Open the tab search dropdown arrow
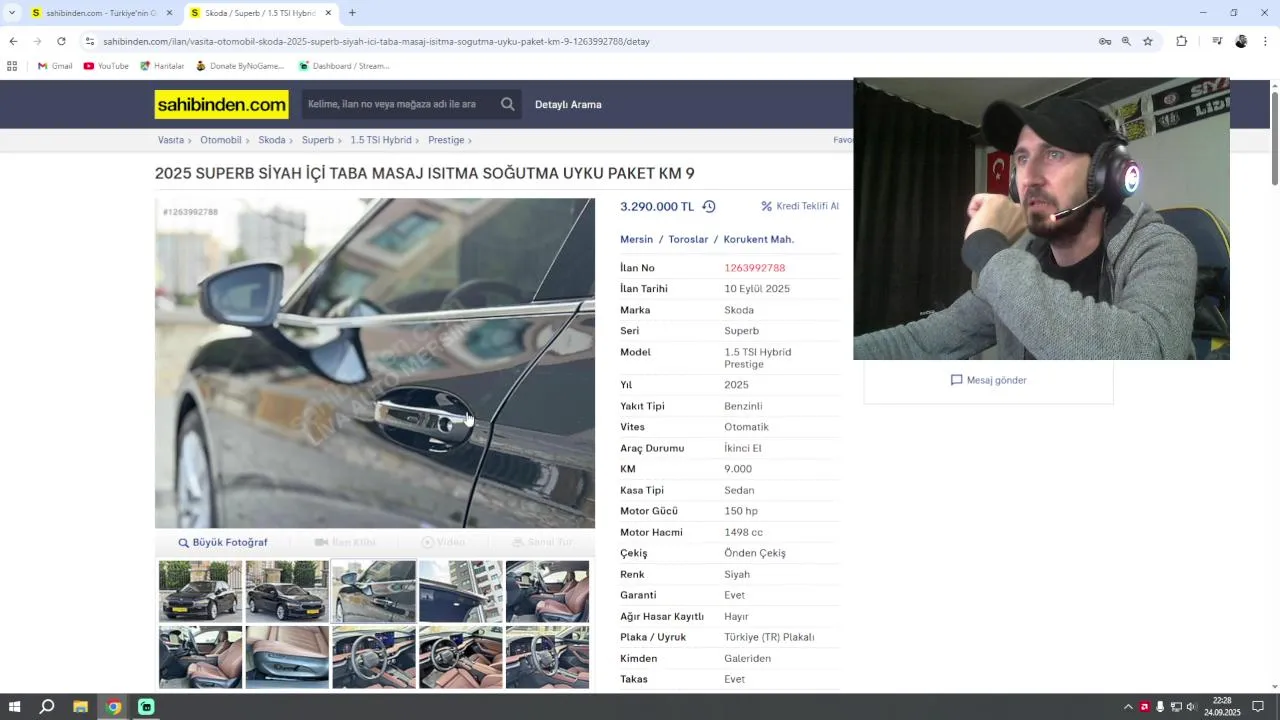The width and height of the screenshot is (1280, 720). [11, 13]
